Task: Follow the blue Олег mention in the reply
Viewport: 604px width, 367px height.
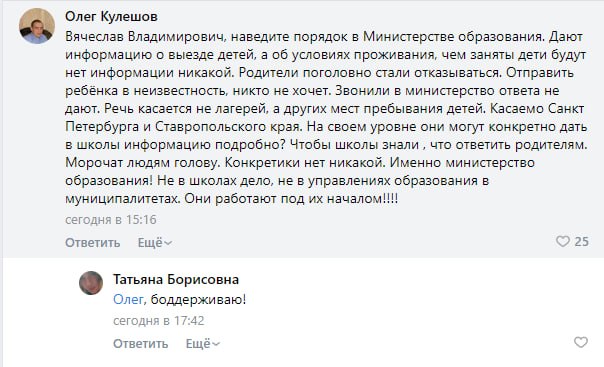Action: [128, 299]
